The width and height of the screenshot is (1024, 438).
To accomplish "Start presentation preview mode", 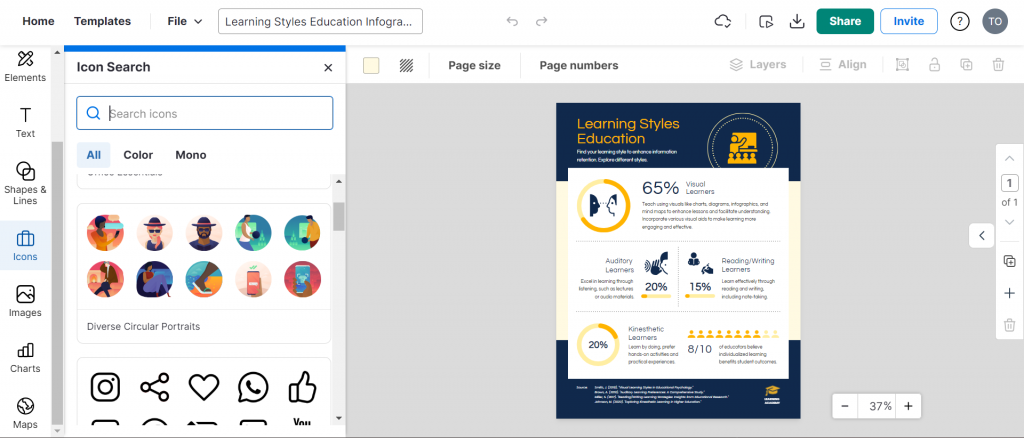I will pos(766,22).
